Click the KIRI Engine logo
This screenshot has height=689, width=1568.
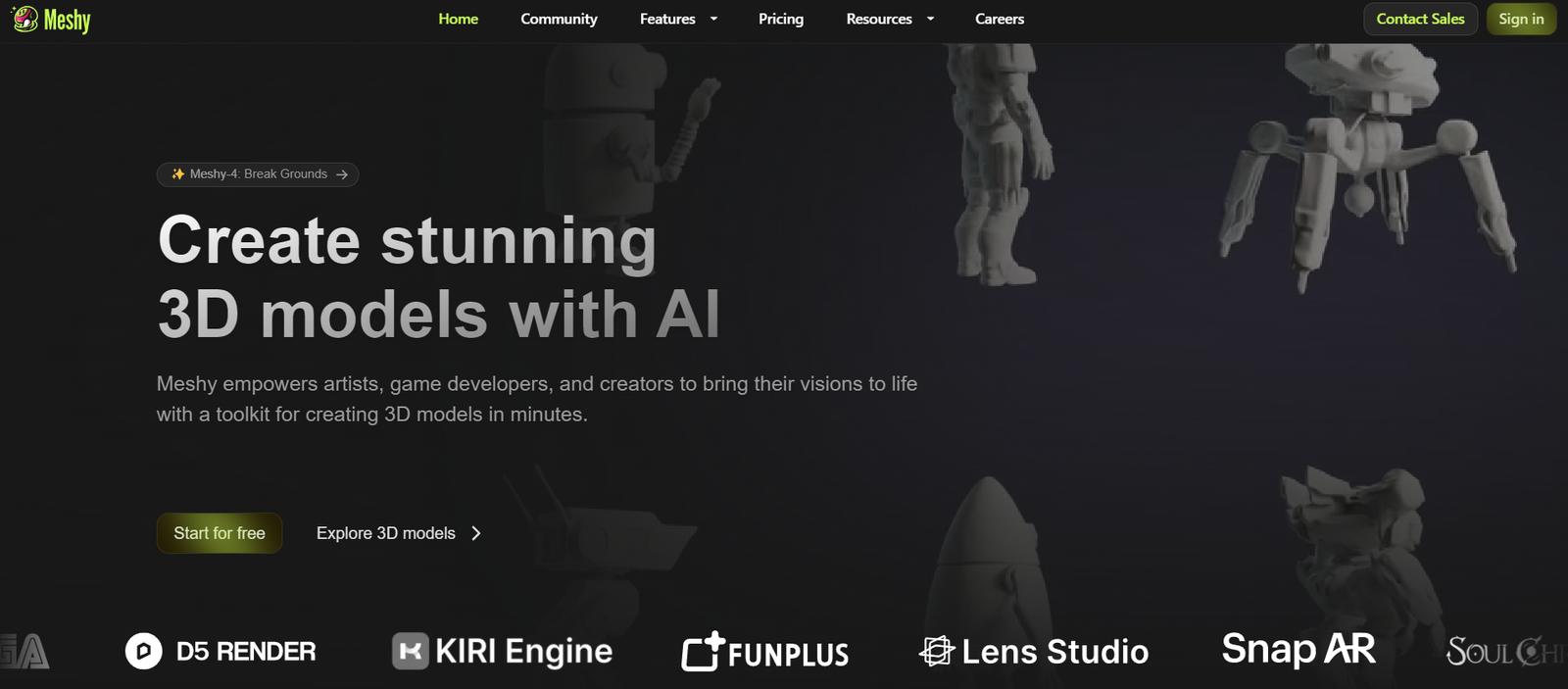(x=502, y=651)
